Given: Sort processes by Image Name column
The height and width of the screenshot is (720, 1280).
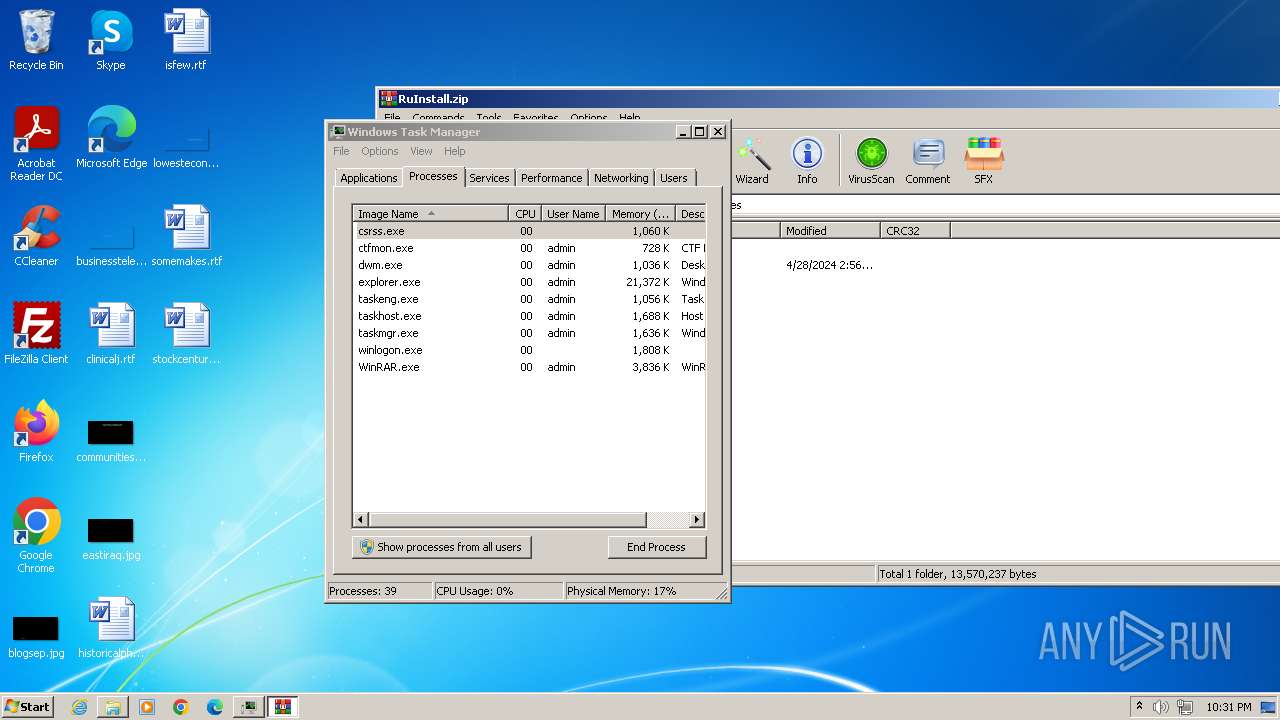Looking at the screenshot, I should (x=430, y=214).
